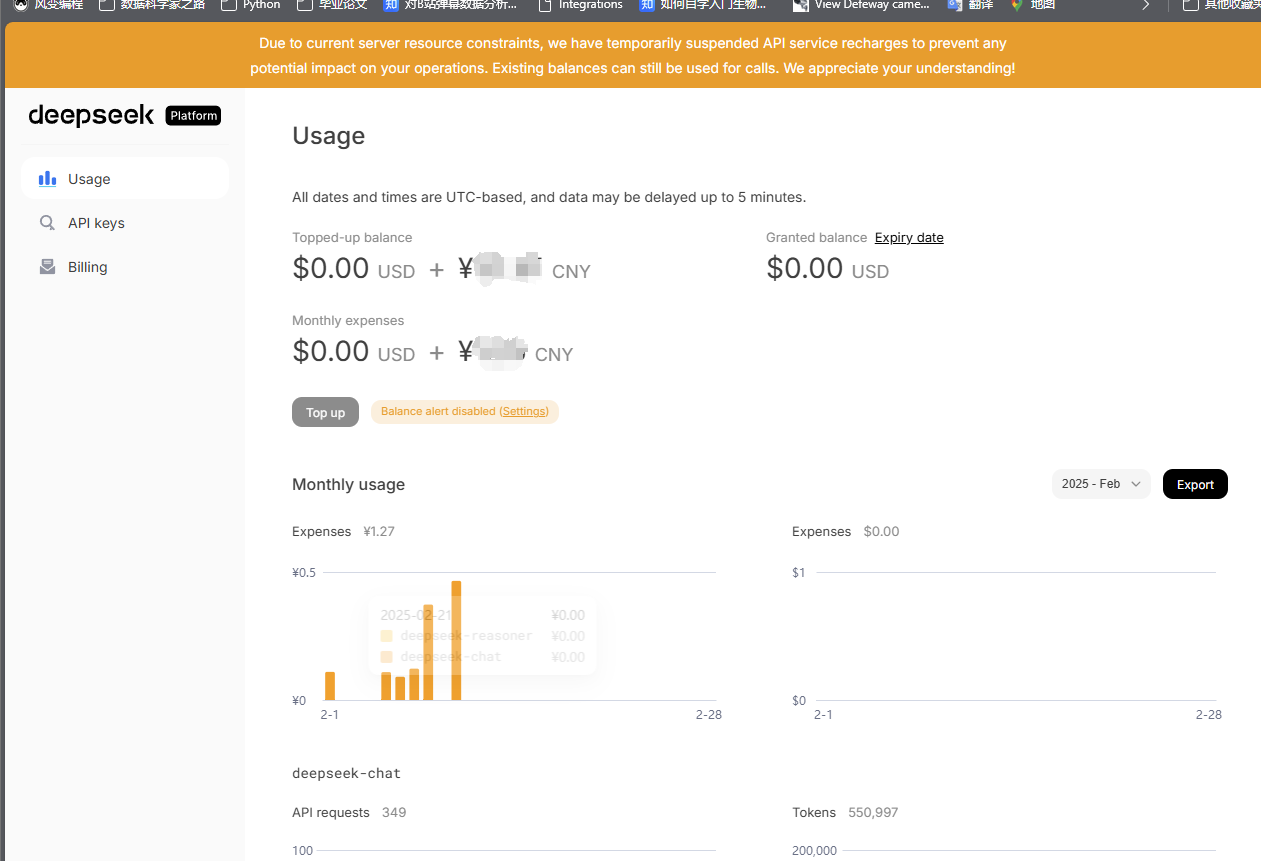The image size is (1261, 861).
Task: Open the 2025 - Feb month dropdown
Action: click(x=1101, y=484)
